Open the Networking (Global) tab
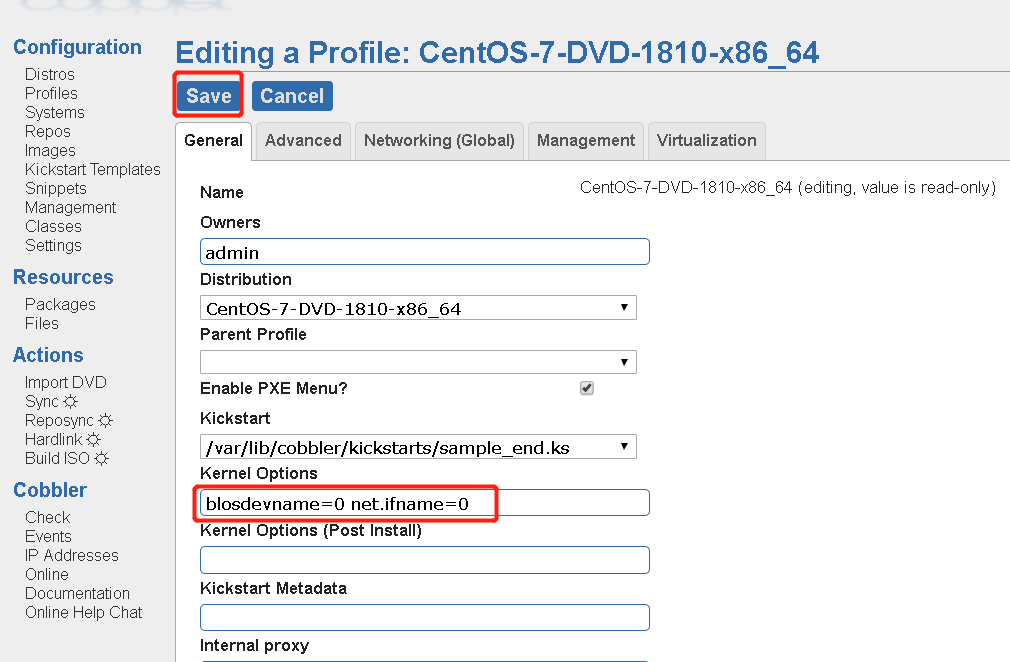The height and width of the screenshot is (662, 1010). coord(439,141)
